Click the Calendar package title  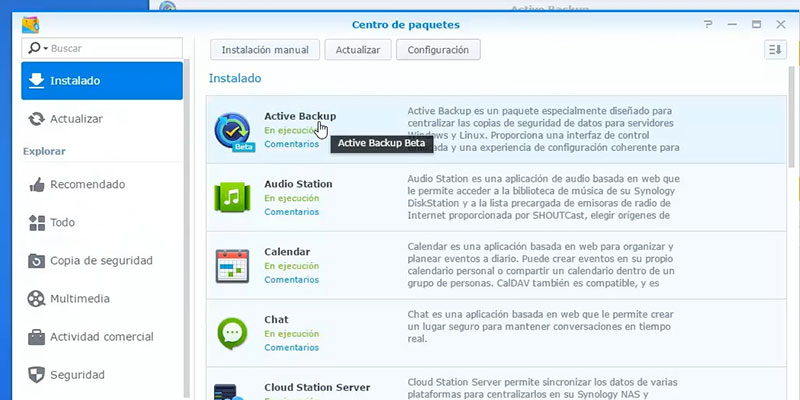coord(287,252)
